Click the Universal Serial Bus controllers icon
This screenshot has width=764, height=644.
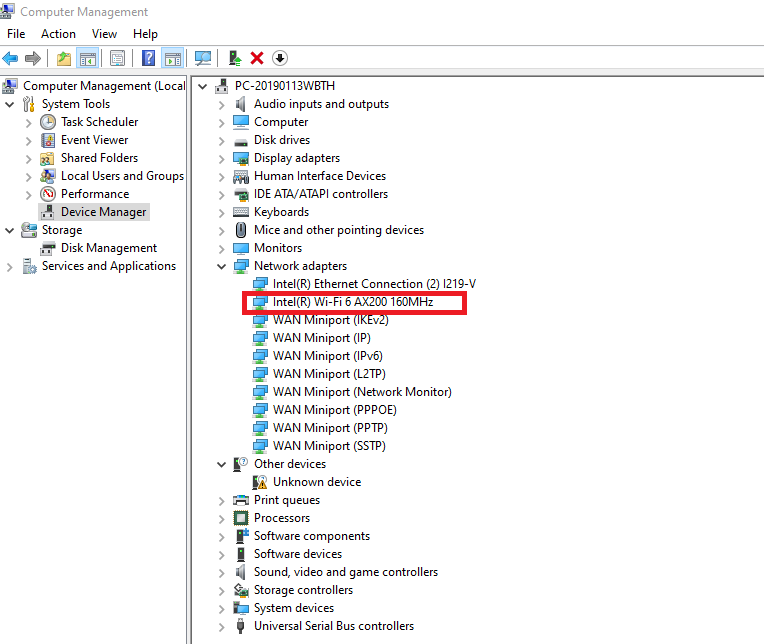[x=240, y=626]
